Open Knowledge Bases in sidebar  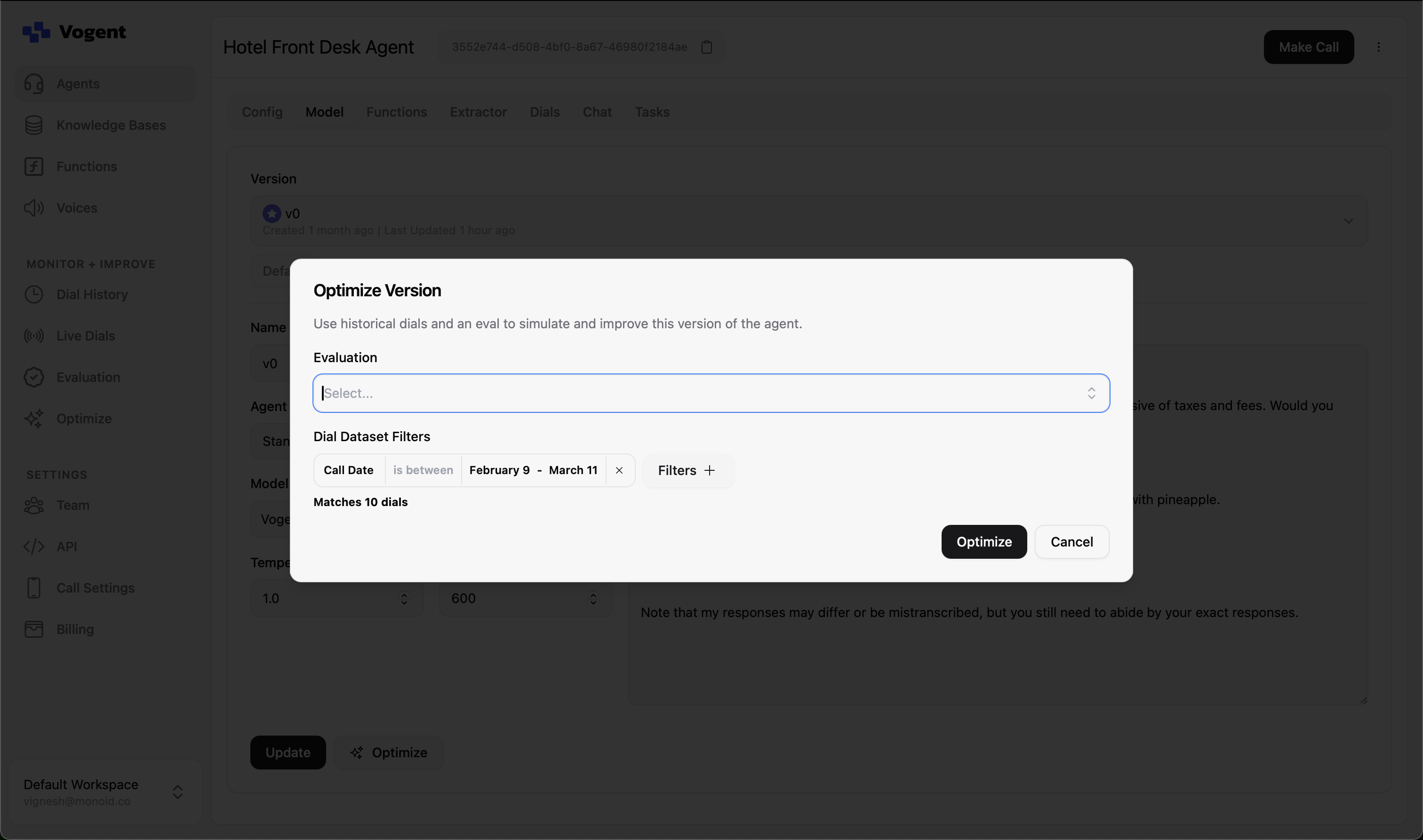point(111,125)
